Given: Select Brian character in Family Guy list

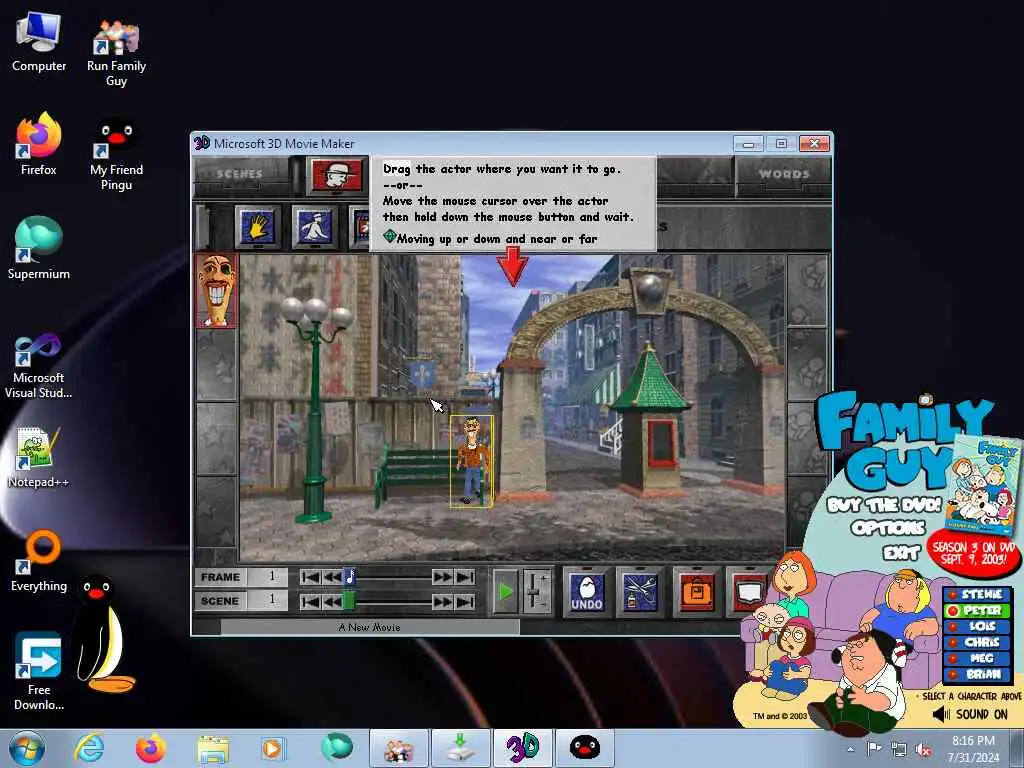Looking at the screenshot, I should (978, 674).
